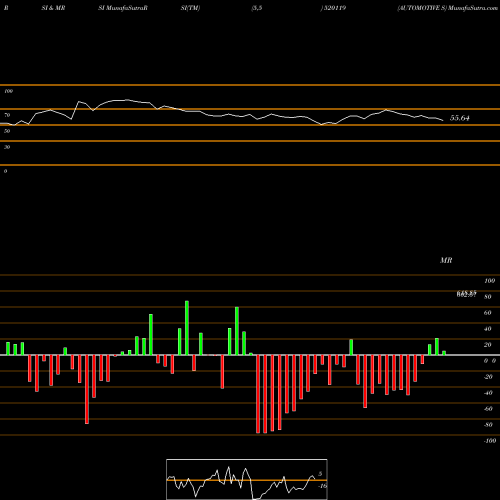The height and width of the screenshot is (500, 500).
Task: Click the MR axis label 80
Action: point(488,297)
